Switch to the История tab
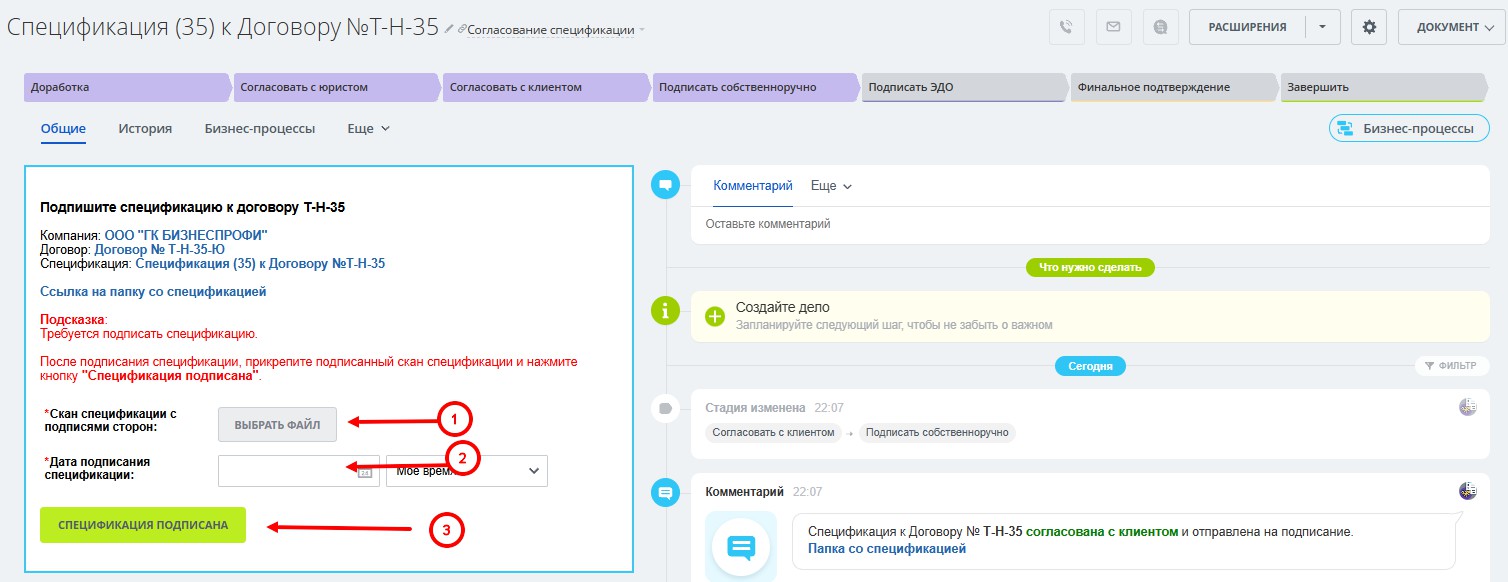The width and height of the screenshot is (1508, 582). 145,129
